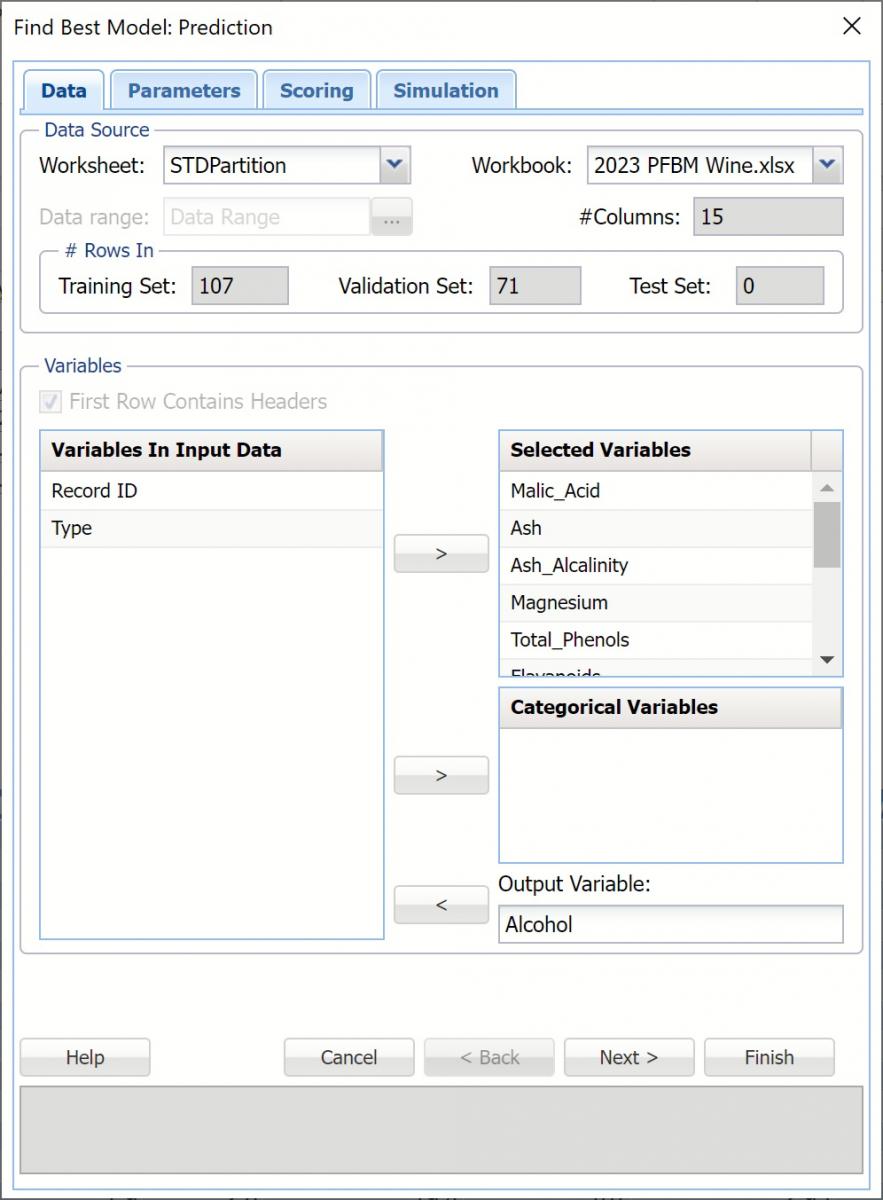Close the Find Best Model dialog
This screenshot has width=883, height=1200.
pyautogui.click(x=851, y=27)
